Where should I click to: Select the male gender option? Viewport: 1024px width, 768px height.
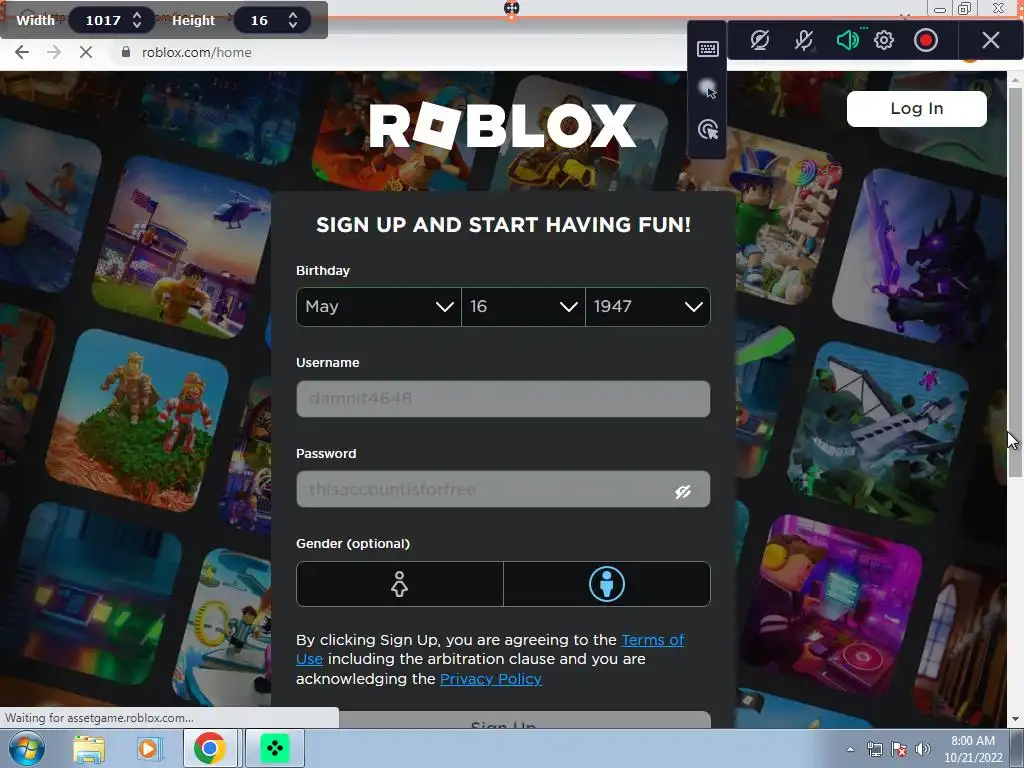pos(607,584)
